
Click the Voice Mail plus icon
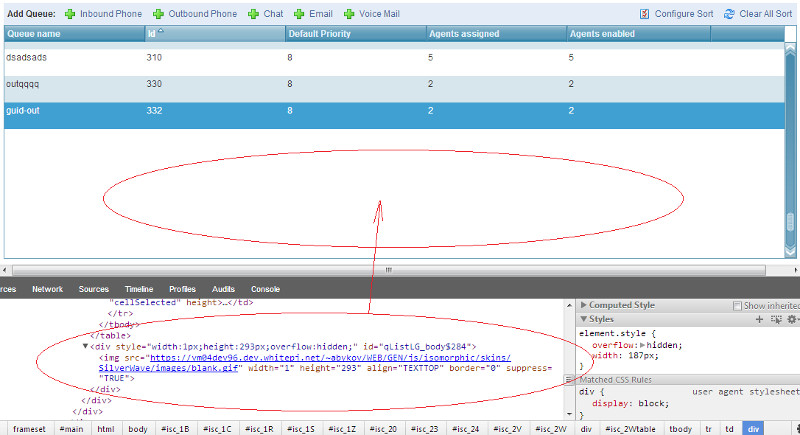coord(349,14)
